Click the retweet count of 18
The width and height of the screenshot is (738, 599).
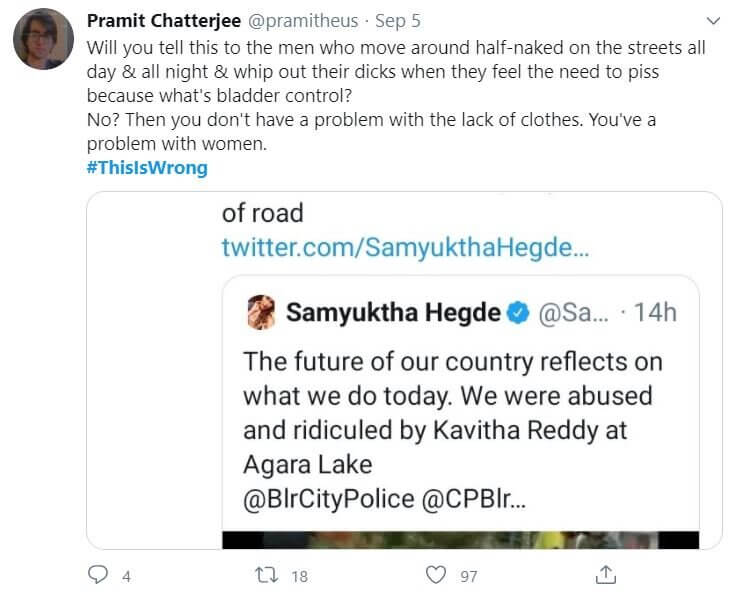coord(298,575)
